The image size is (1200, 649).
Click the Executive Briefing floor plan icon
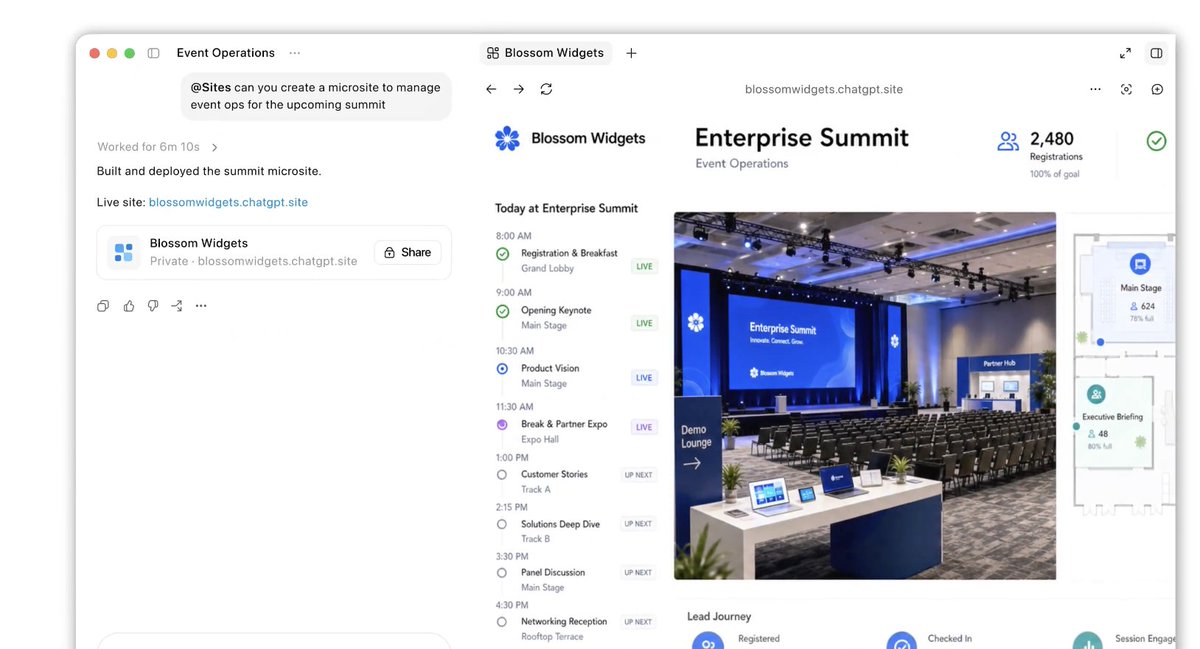pyautogui.click(x=1096, y=394)
